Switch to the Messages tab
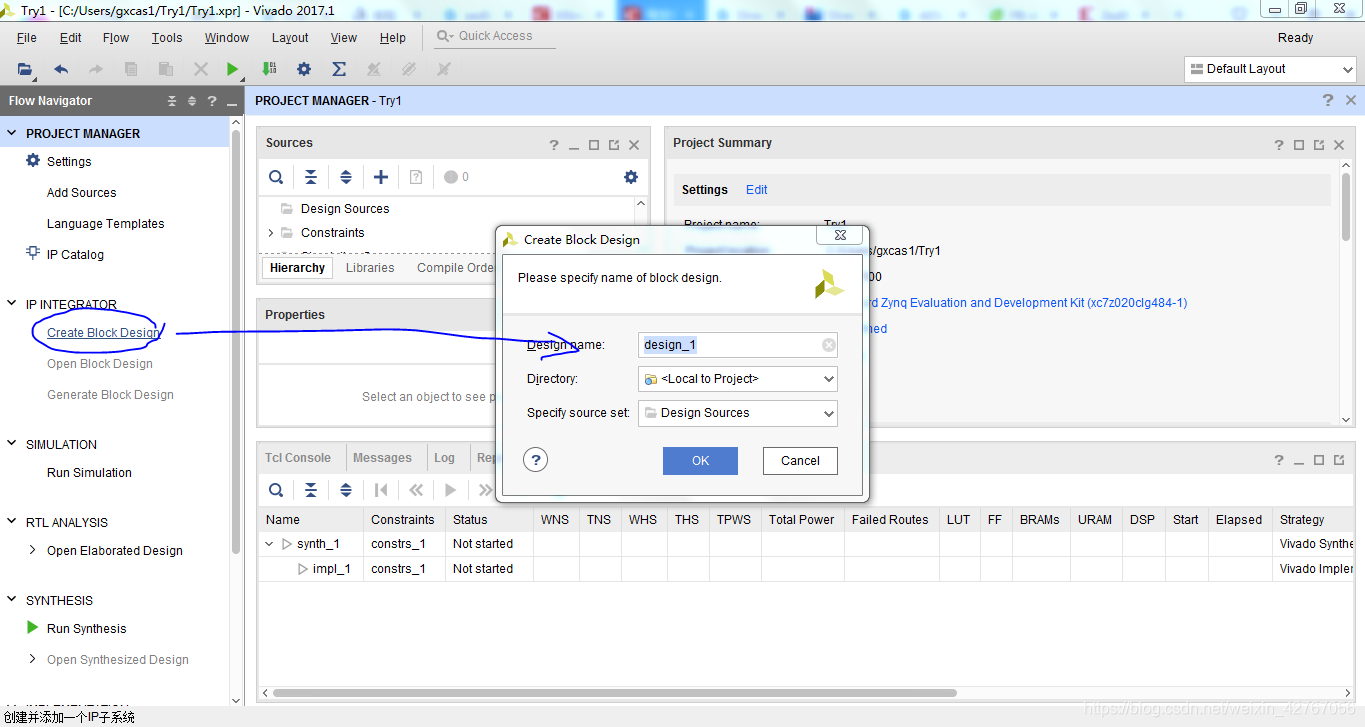1365x727 pixels. 382,458
